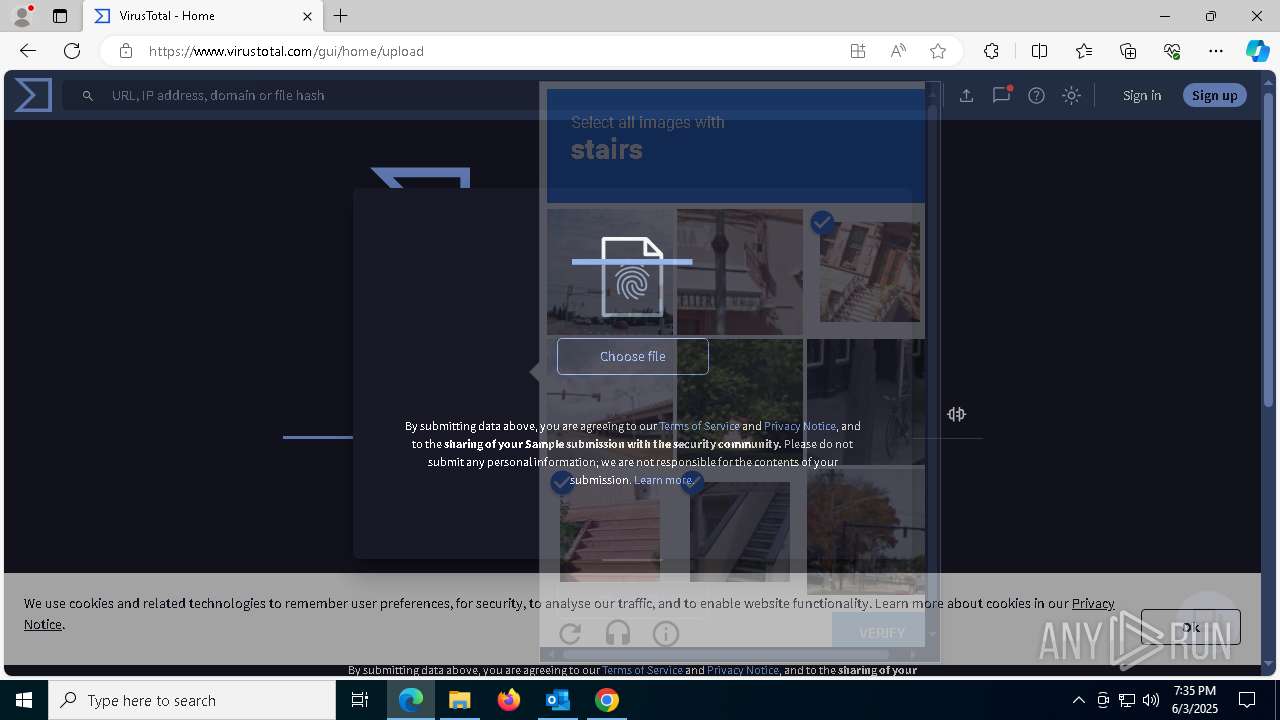This screenshot has width=1280, height=720.
Task: Open the browser extensions puzzle icon
Action: coord(991,51)
